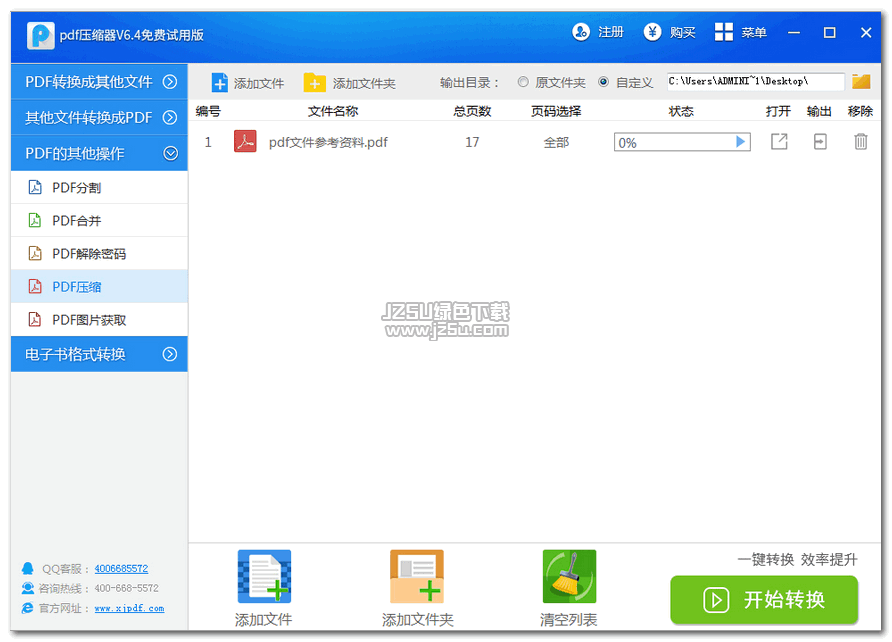Select the 原文件夹 radio button
The image size is (892, 642).
(x=523, y=82)
